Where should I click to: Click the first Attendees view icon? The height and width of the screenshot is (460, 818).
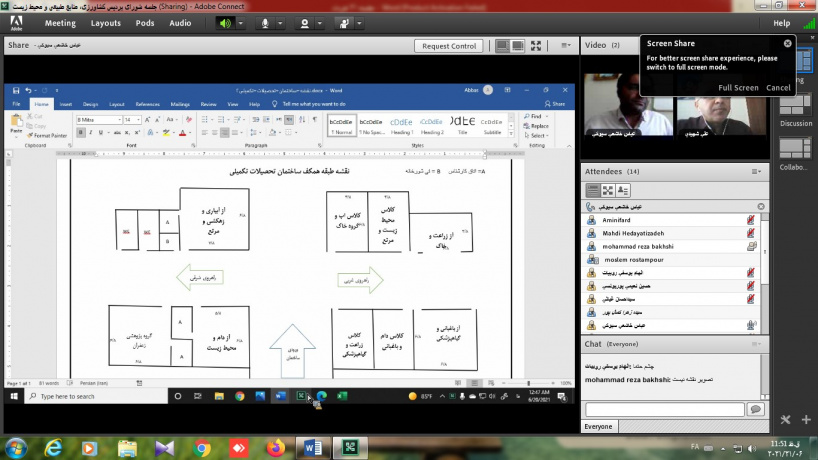[593, 190]
